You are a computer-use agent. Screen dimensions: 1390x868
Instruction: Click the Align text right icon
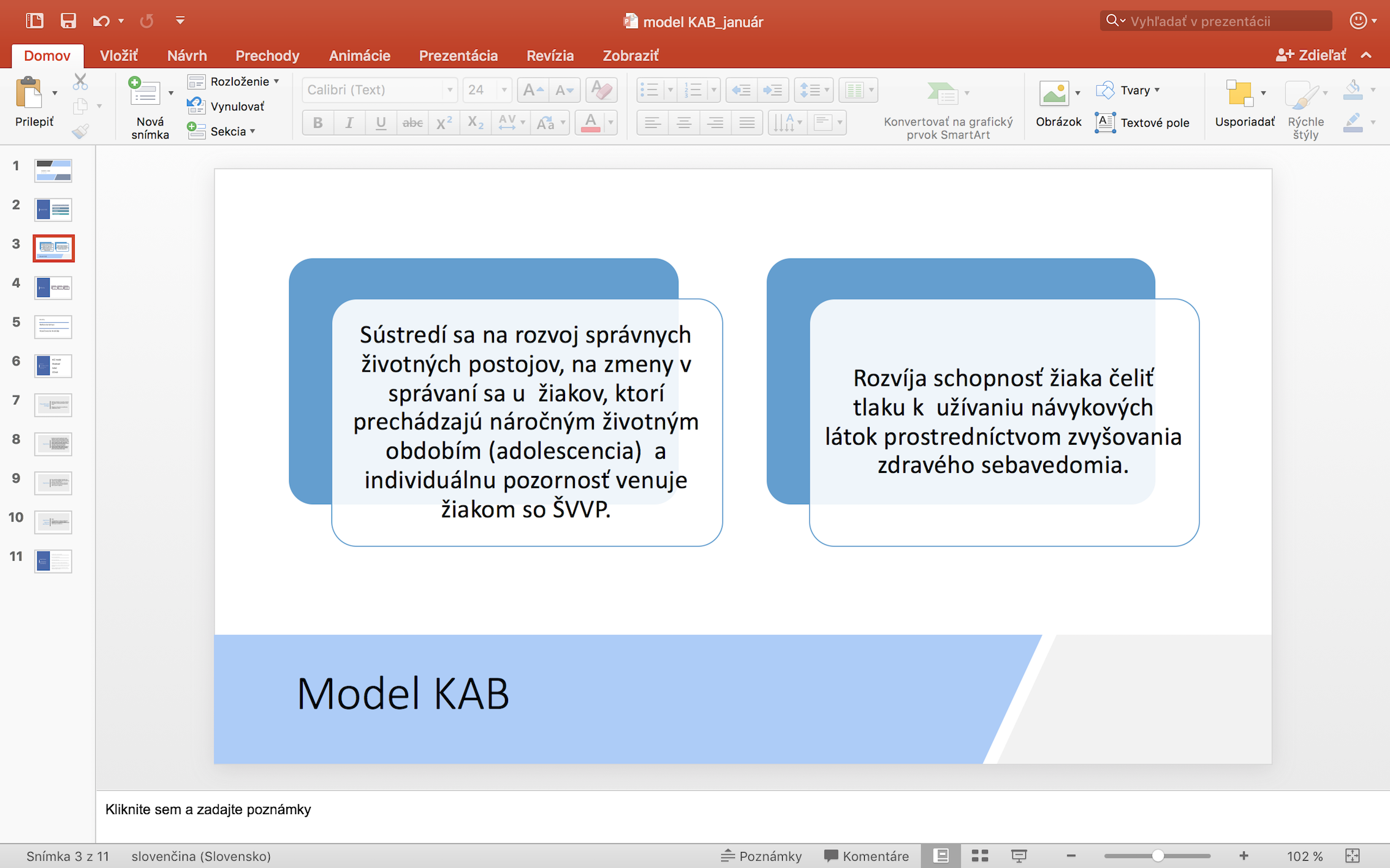pos(715,123)
